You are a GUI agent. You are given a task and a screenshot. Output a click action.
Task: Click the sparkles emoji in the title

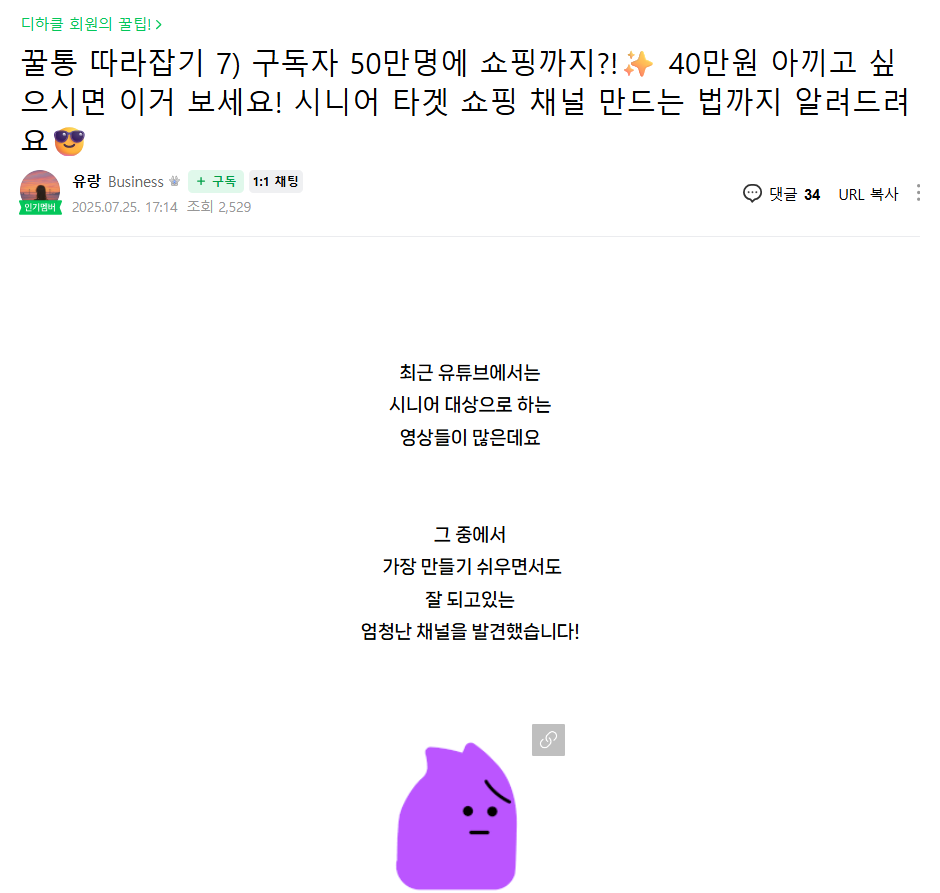coord(638,64)
